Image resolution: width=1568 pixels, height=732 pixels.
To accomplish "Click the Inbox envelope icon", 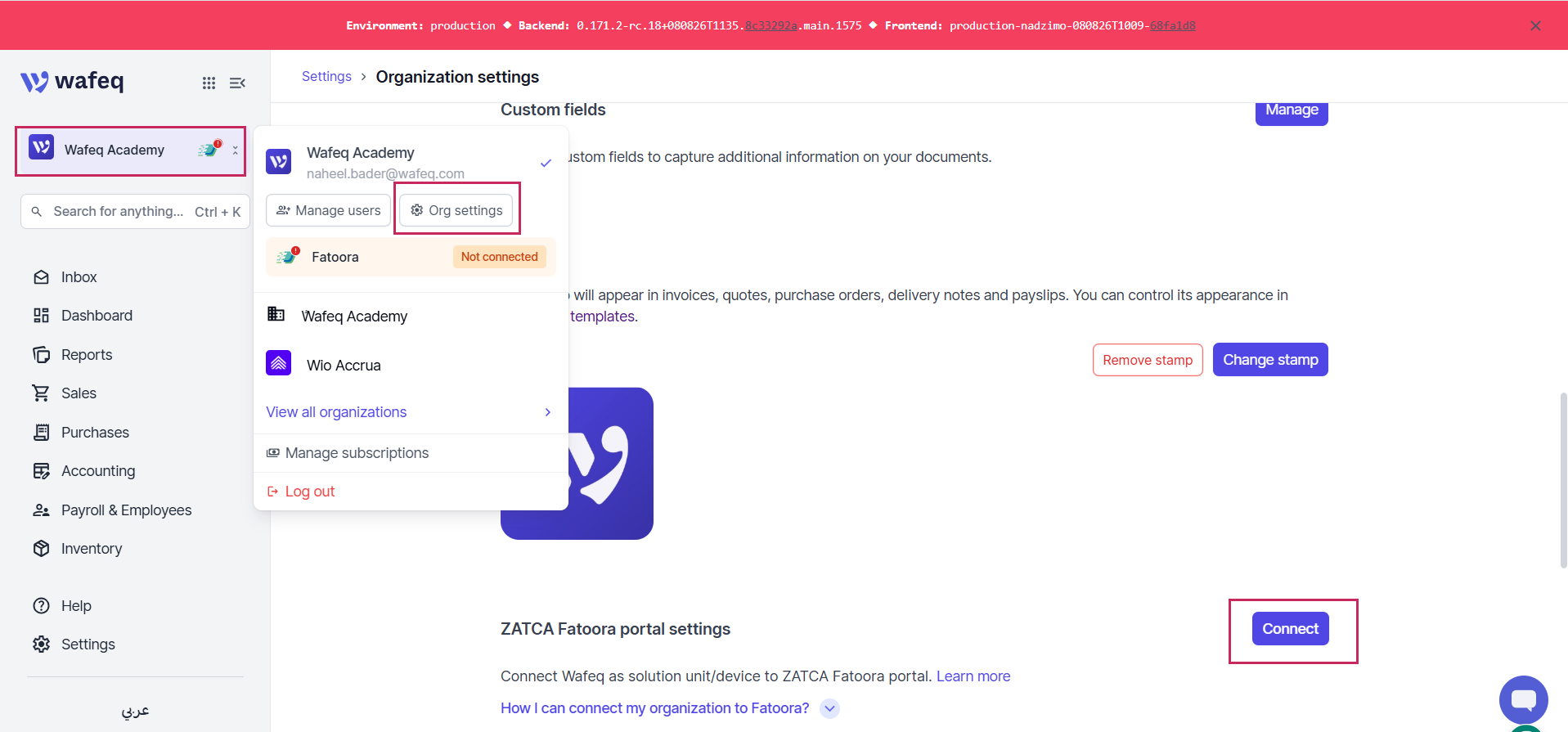I will tap(41, 277).
